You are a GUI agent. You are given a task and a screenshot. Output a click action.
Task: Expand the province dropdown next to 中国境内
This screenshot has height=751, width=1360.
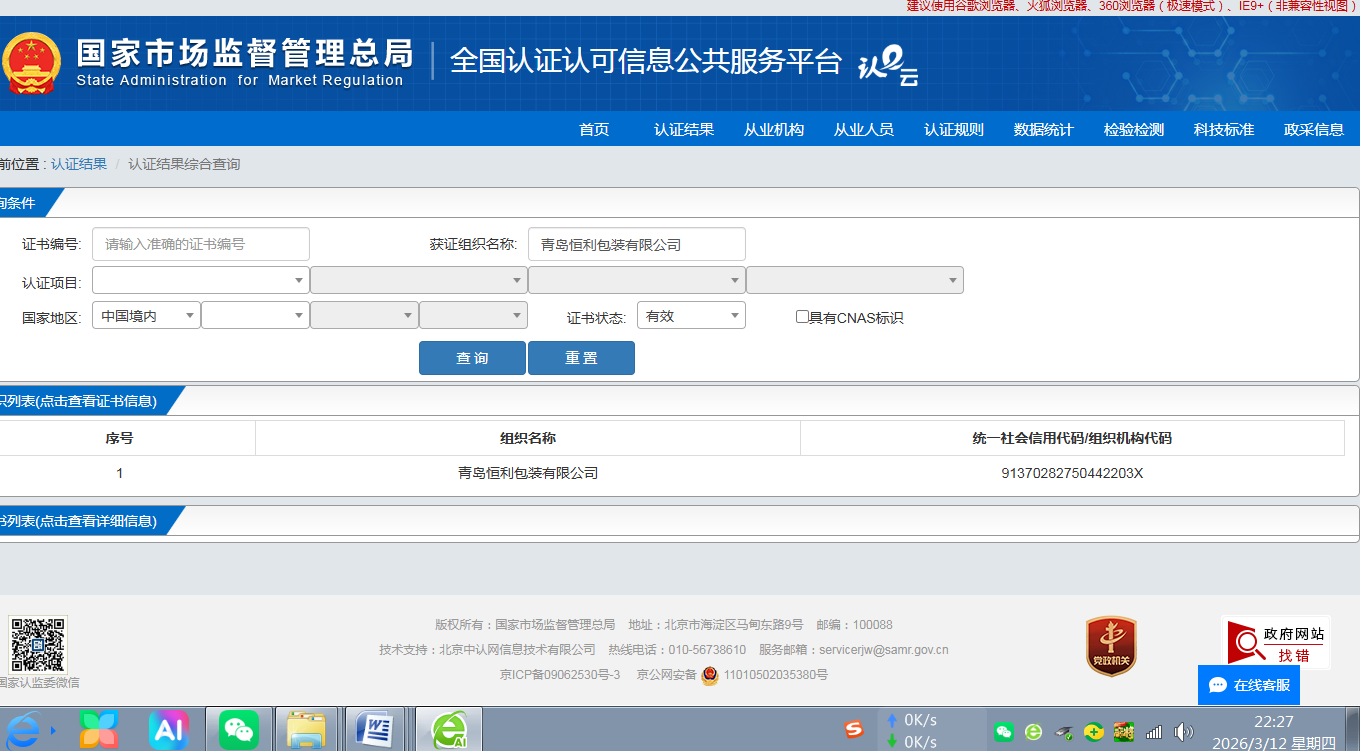click(255, 315)
